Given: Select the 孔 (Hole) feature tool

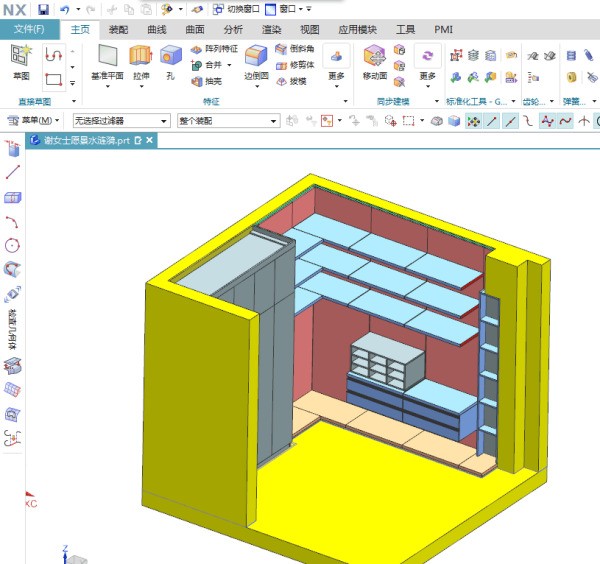Looking at the screenshot, I should pos(170,61).
